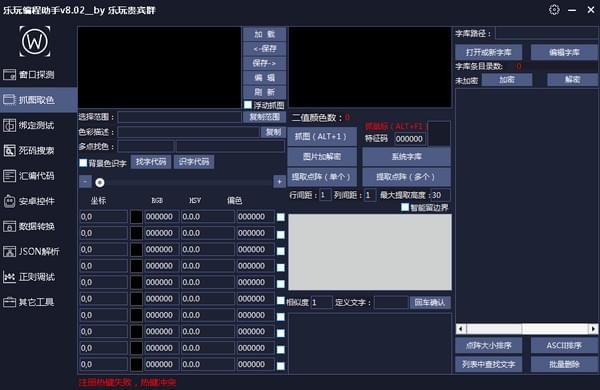This screenshot has height=390, width=600.
Task: Enable 智能留边界 checkbox
Action: [x=405, y=207]
